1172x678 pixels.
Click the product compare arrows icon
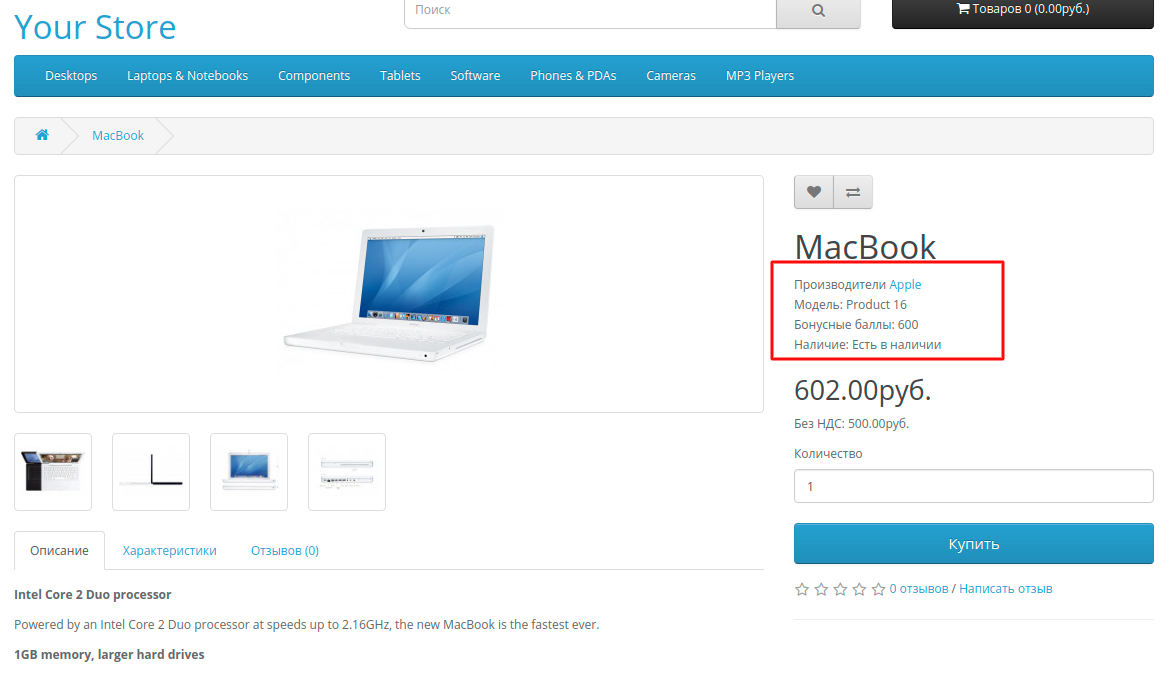pyautogui.click(x=852, y=191)
